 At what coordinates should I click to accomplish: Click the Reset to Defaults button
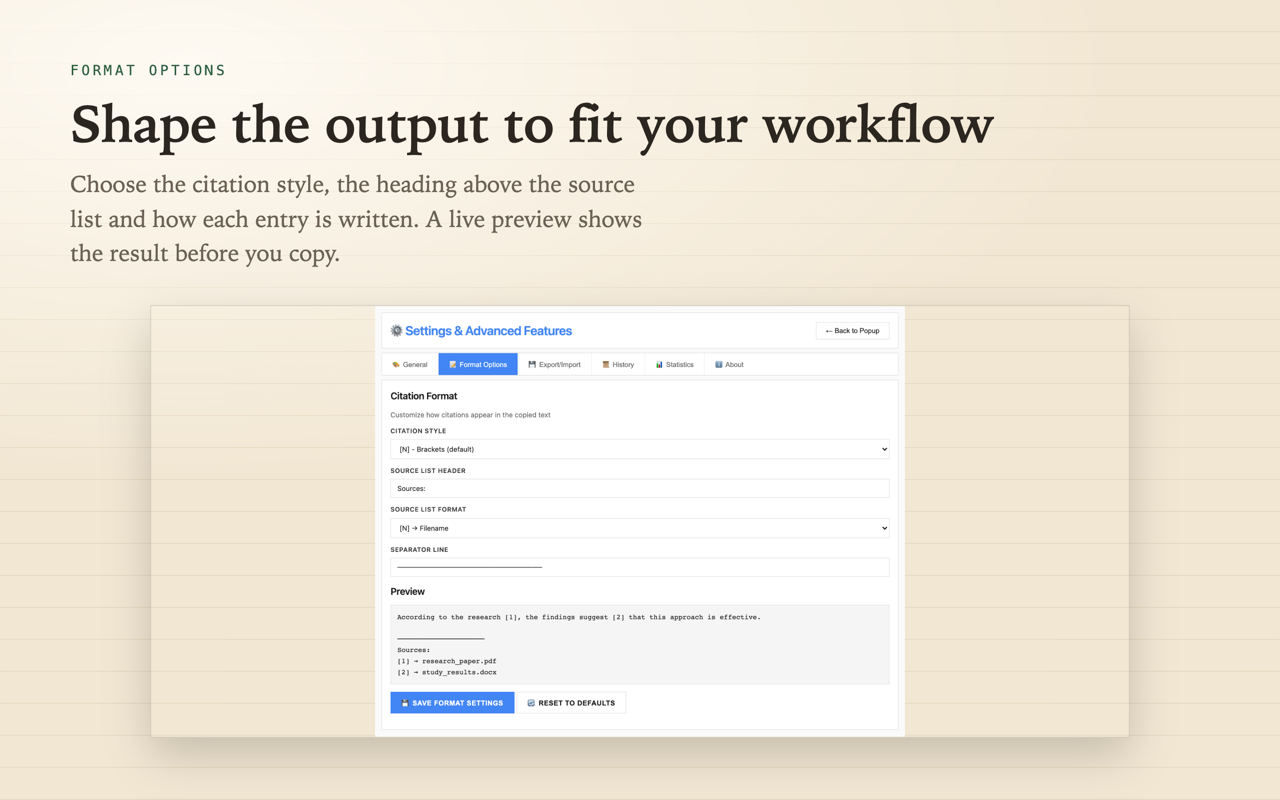(x=571, y=703)
